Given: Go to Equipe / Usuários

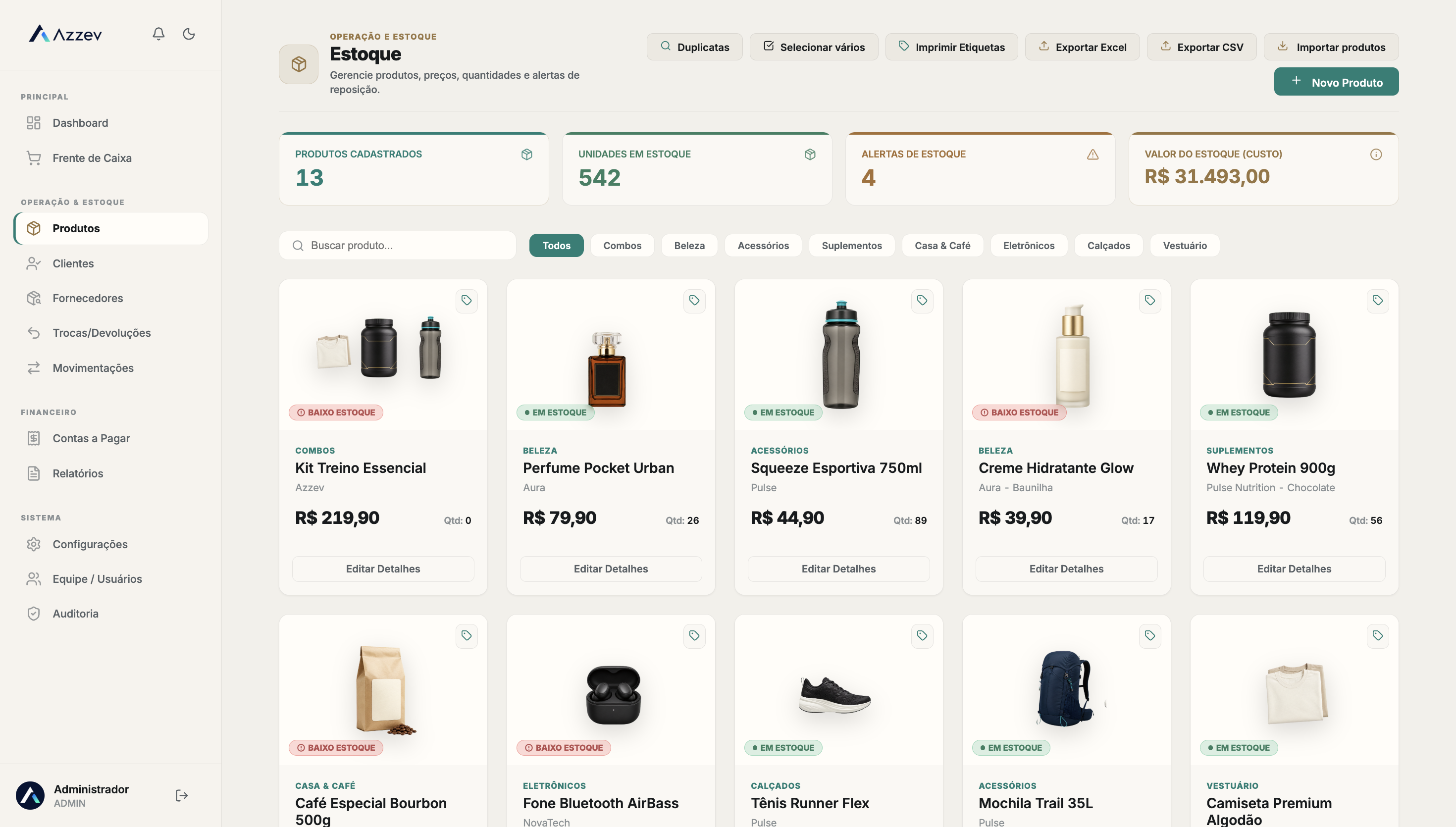Looking at the screenshot, I should click(111, 579).
